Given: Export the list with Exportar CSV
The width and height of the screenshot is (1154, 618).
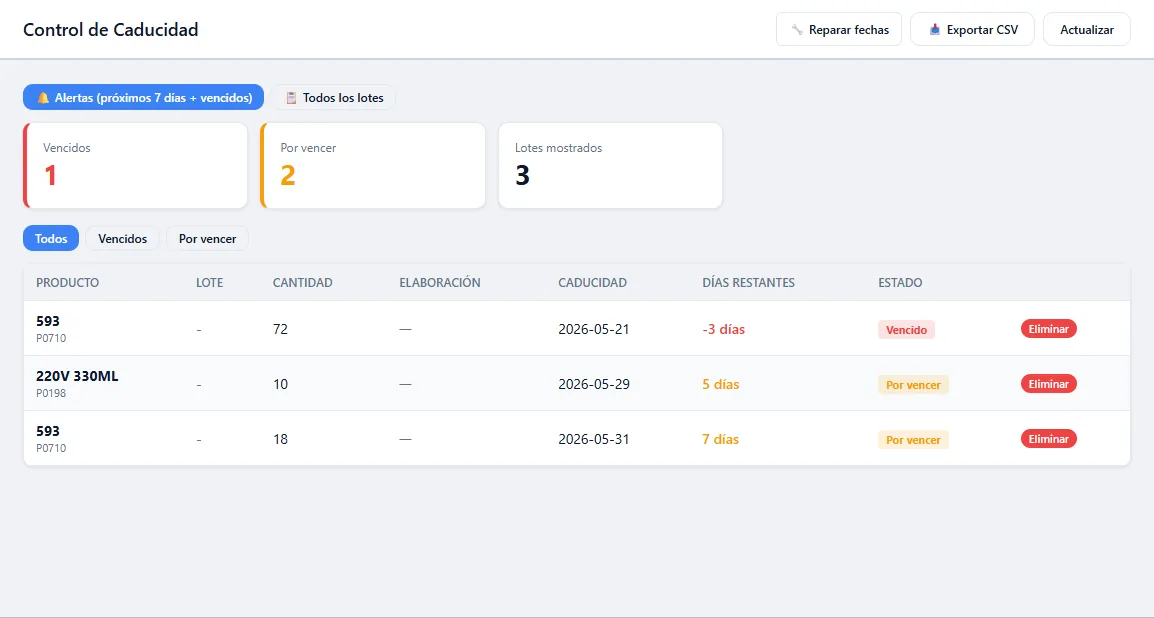Looking at the screenshot, I should click(x=972, y=29).
